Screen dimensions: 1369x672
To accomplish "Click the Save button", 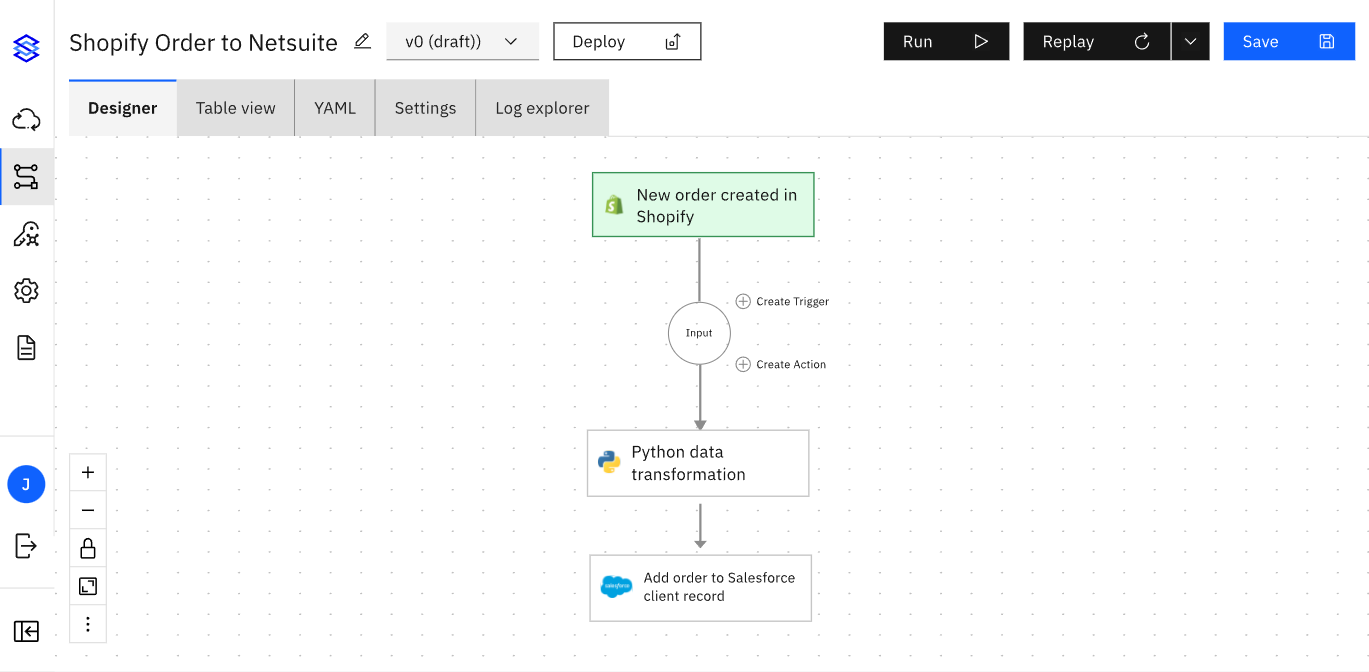I will [x=1289, y=42].
